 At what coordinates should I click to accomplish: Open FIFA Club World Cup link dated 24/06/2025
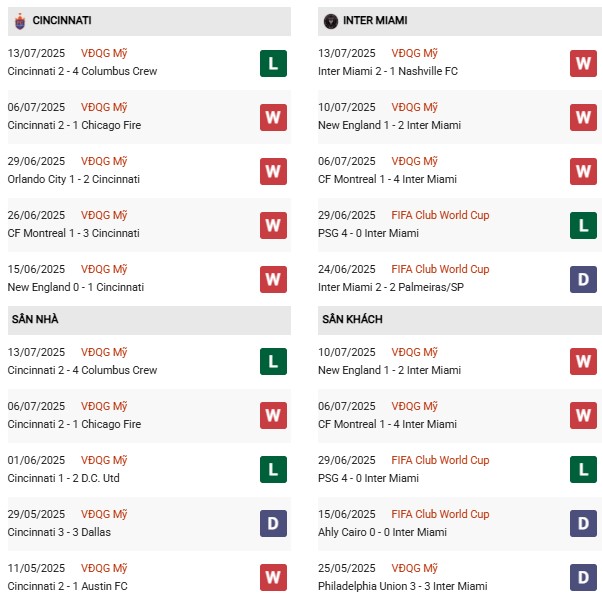click(440, 269)
